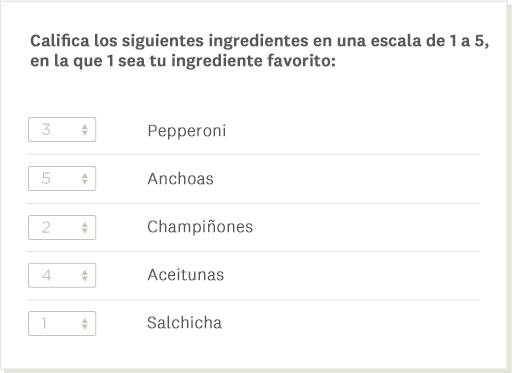Viewport: 512px width, 373px height.
Task: Click the value 5 shown for Anchoas
Action: (x=46, y=178)
